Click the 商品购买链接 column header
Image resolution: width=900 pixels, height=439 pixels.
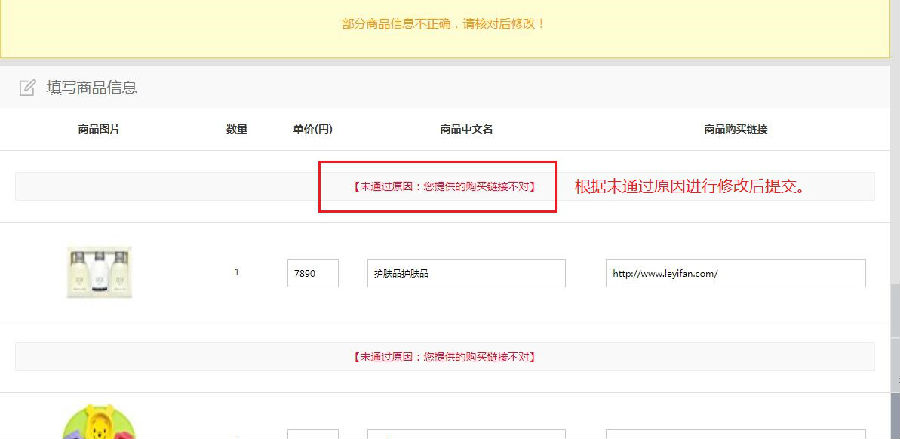(735, 129)
